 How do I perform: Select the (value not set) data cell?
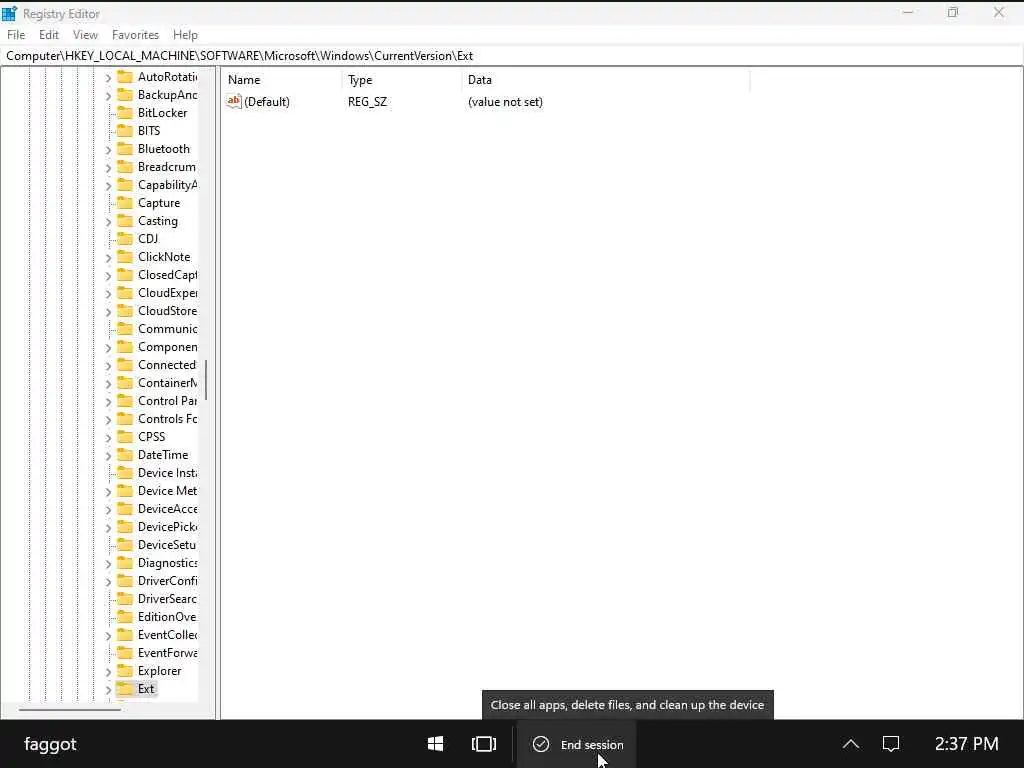(x=505, y=102)
